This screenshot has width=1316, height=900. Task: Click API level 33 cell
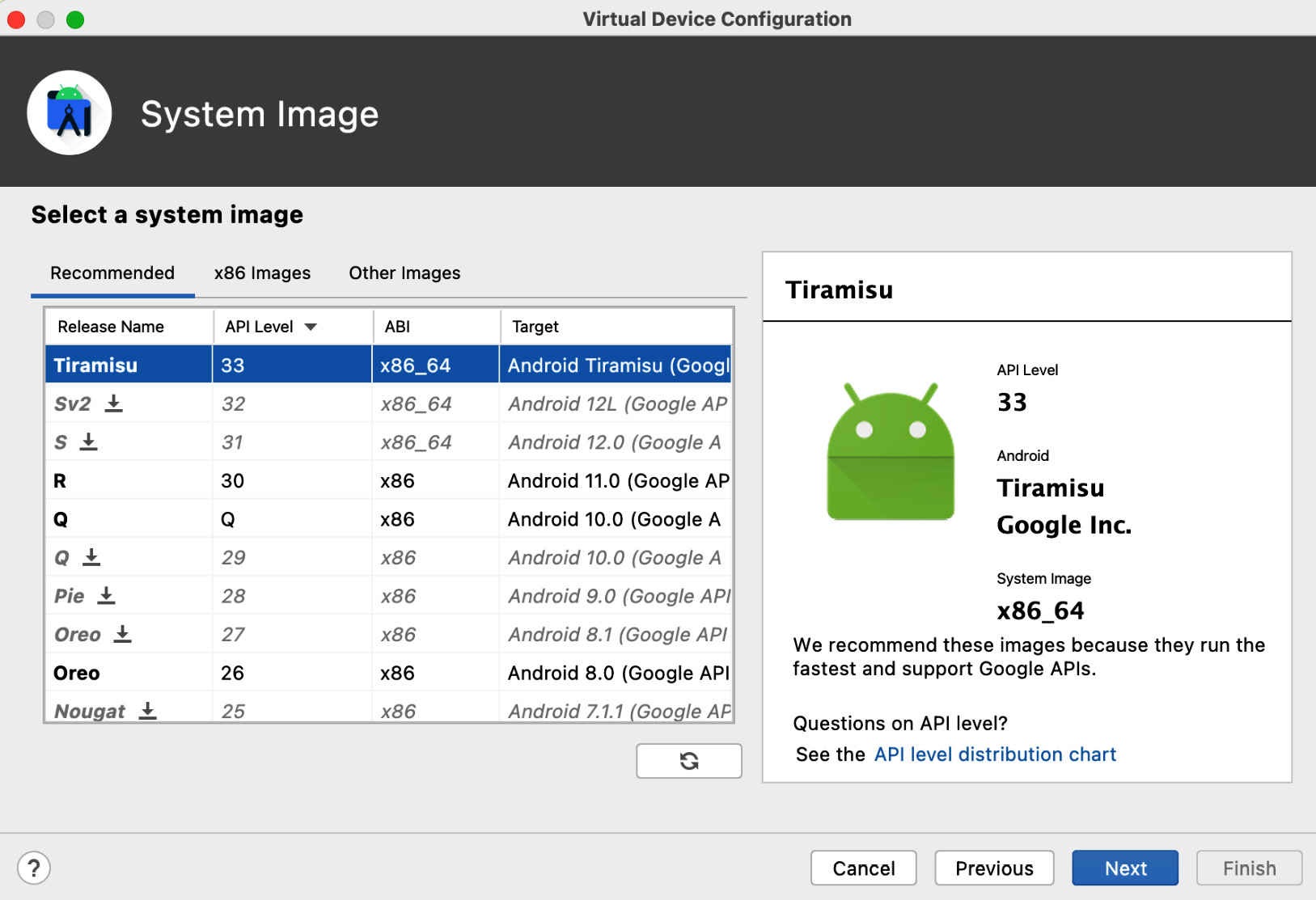[292, 365]
